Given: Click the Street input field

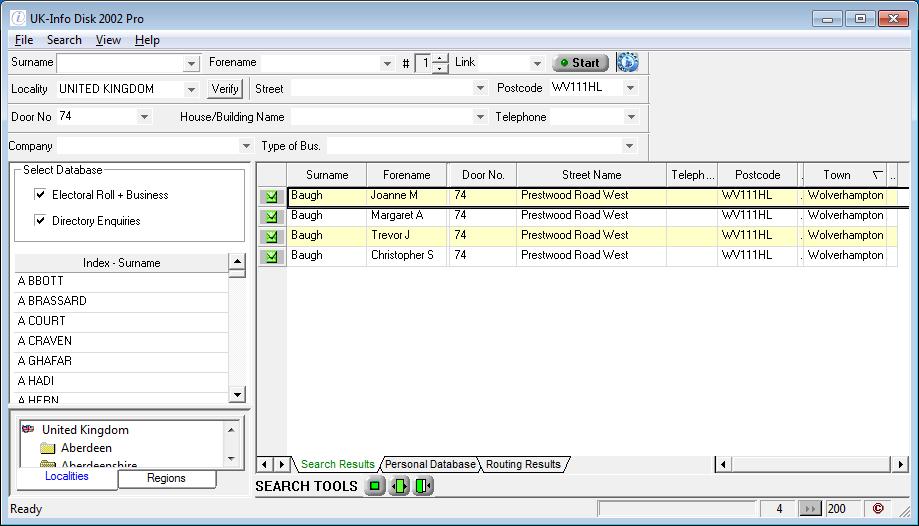Looking at the screenshot, I should 380,89.
